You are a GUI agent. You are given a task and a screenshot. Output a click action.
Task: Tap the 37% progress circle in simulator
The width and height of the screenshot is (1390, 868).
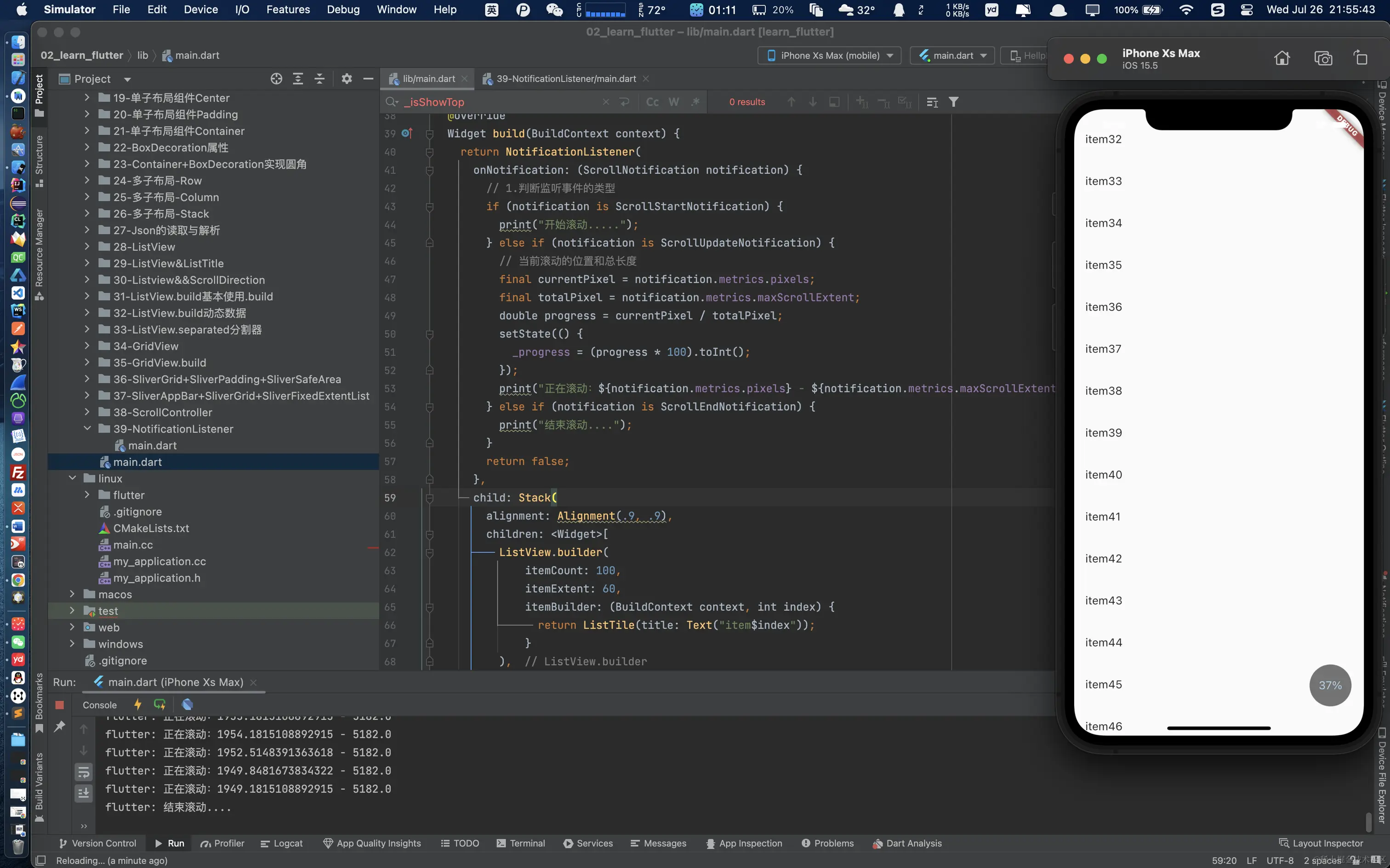(1330, 686)
